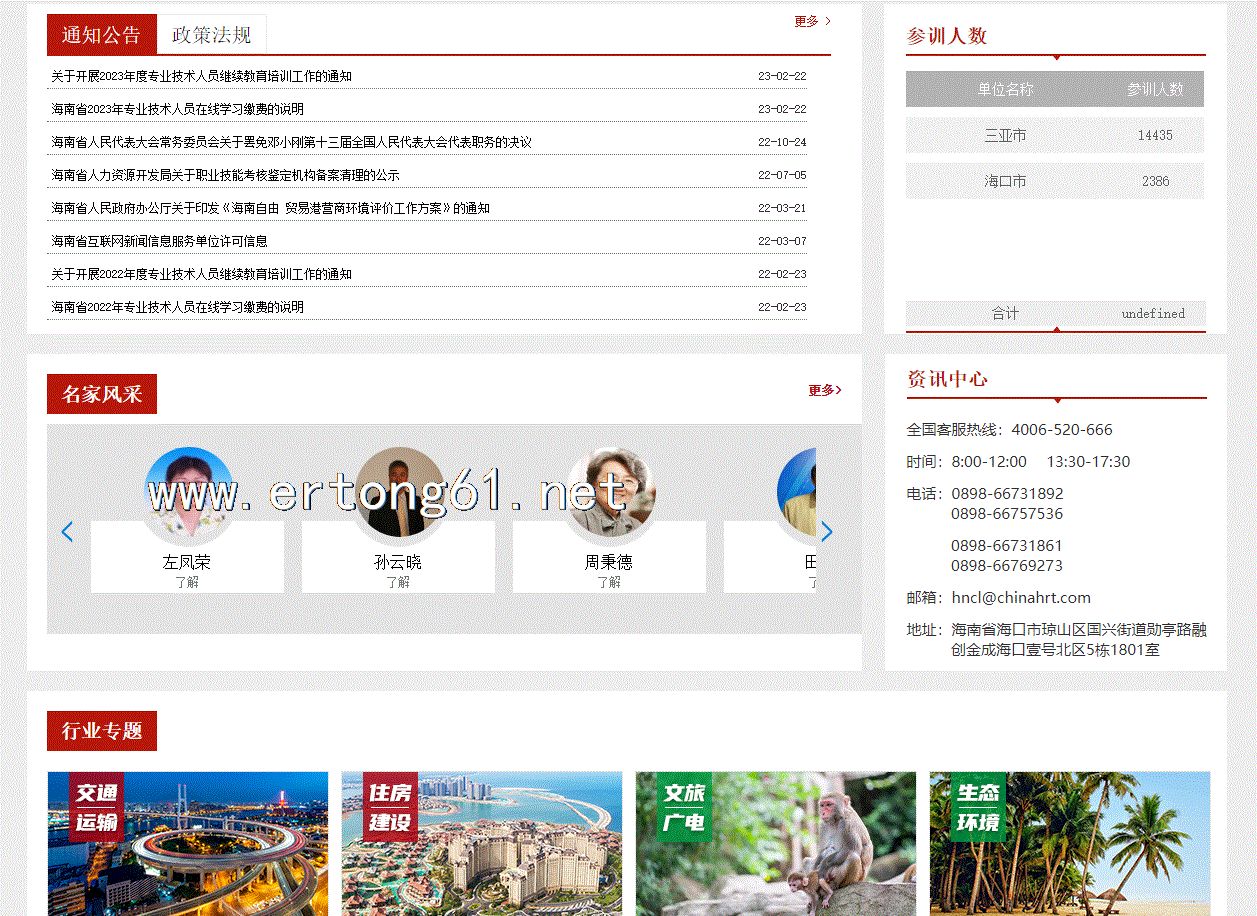Open 文旅广电 industry topic image
This screenshot has height=916, width=1257.
pyautogui.click(x=775, y=843)
